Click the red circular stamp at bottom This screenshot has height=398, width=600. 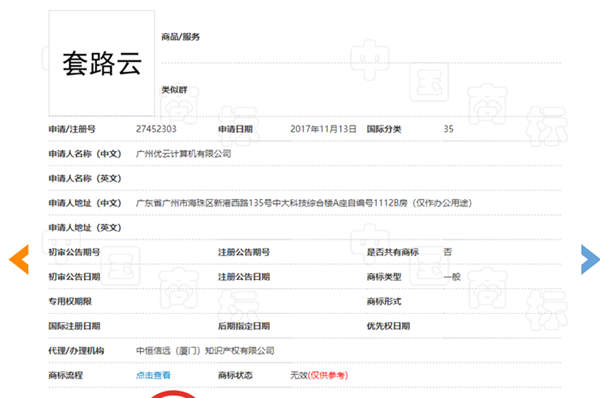[173, 395]
